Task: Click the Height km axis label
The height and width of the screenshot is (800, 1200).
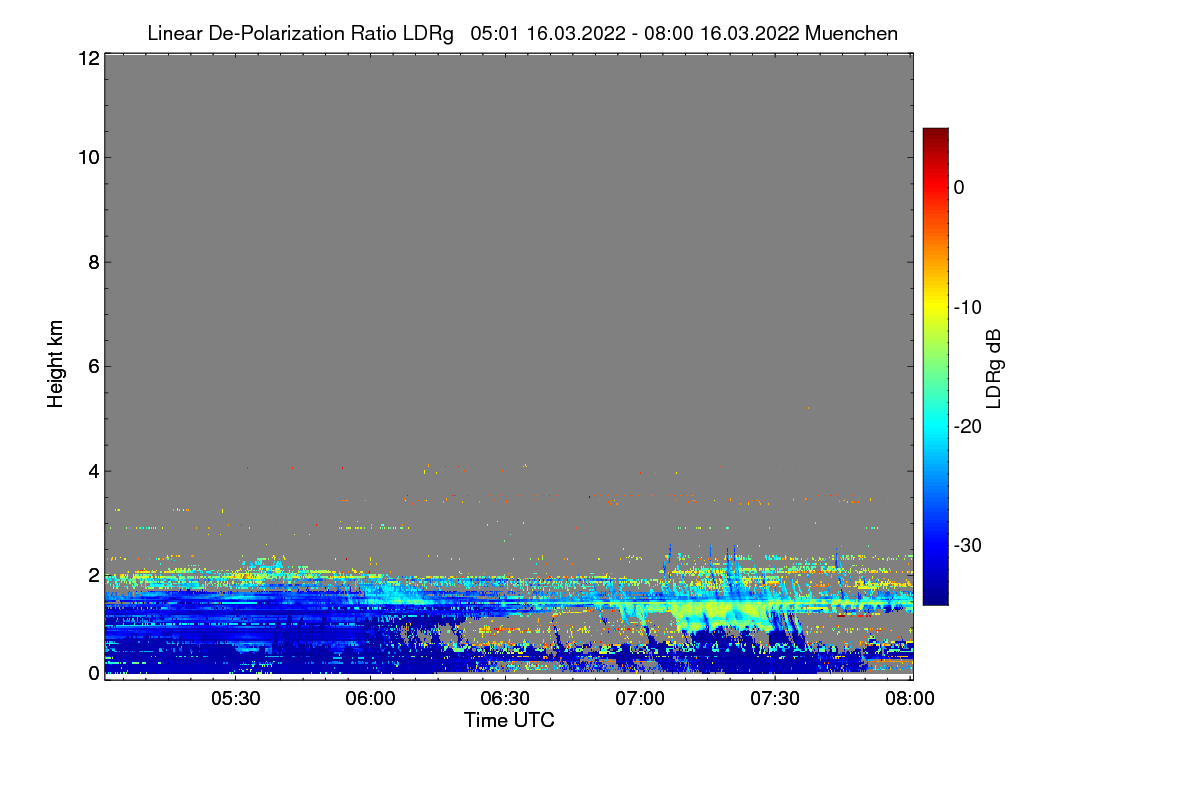Action: 56,364
